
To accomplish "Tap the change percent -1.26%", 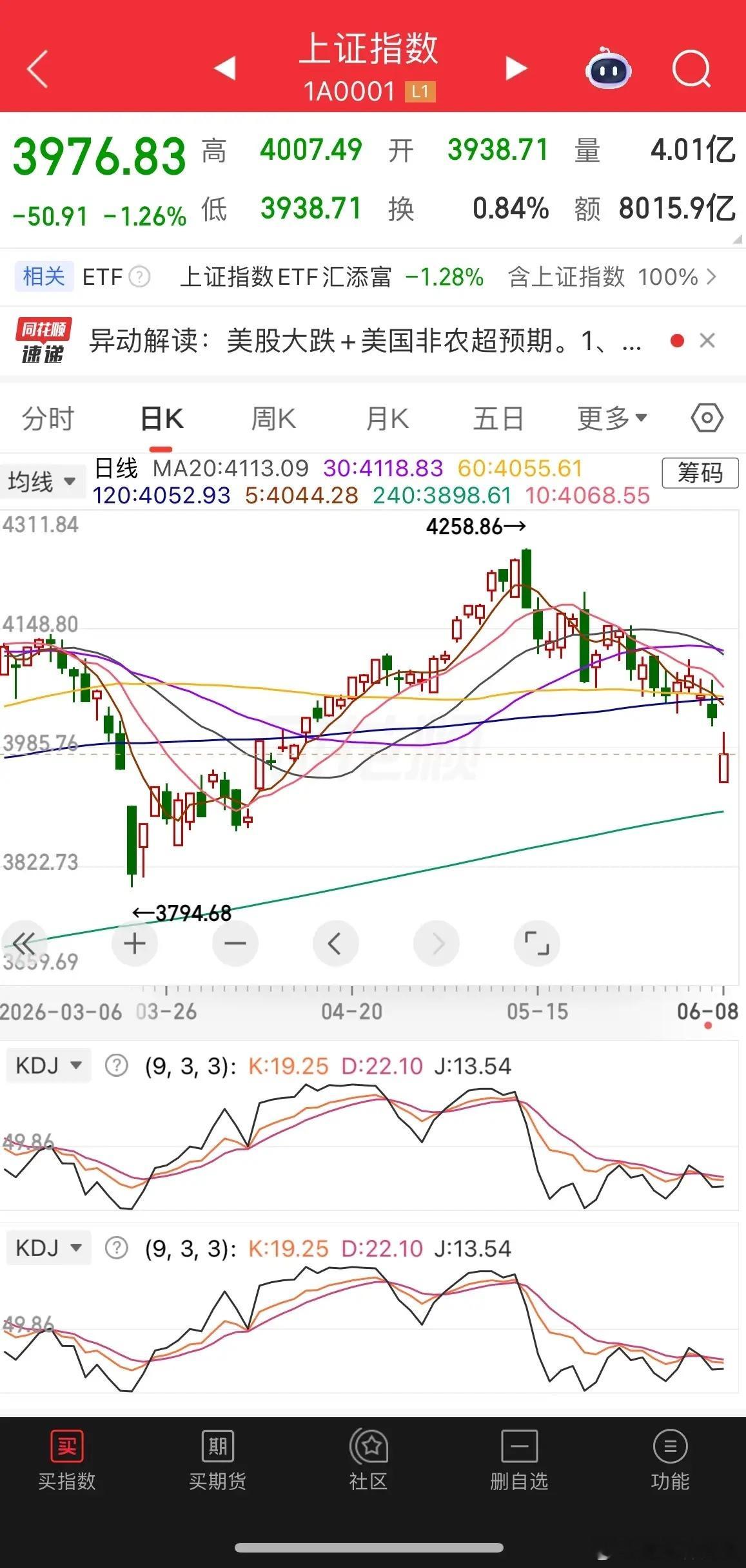I will pyautogui.click(x=144, y=216).
